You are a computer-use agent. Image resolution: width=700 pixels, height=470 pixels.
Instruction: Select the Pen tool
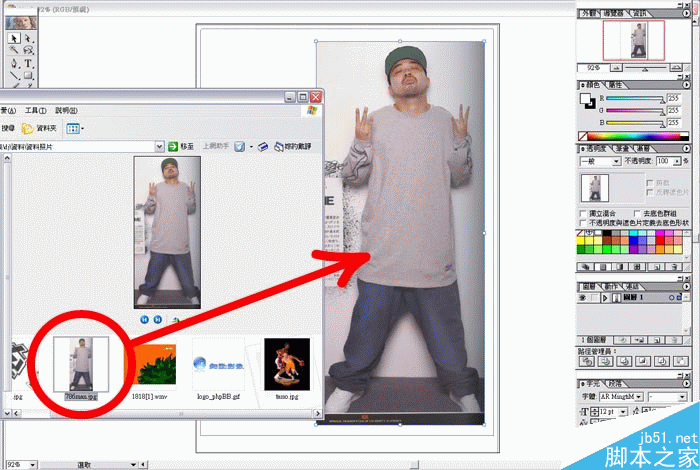click(x=14, y=63)
